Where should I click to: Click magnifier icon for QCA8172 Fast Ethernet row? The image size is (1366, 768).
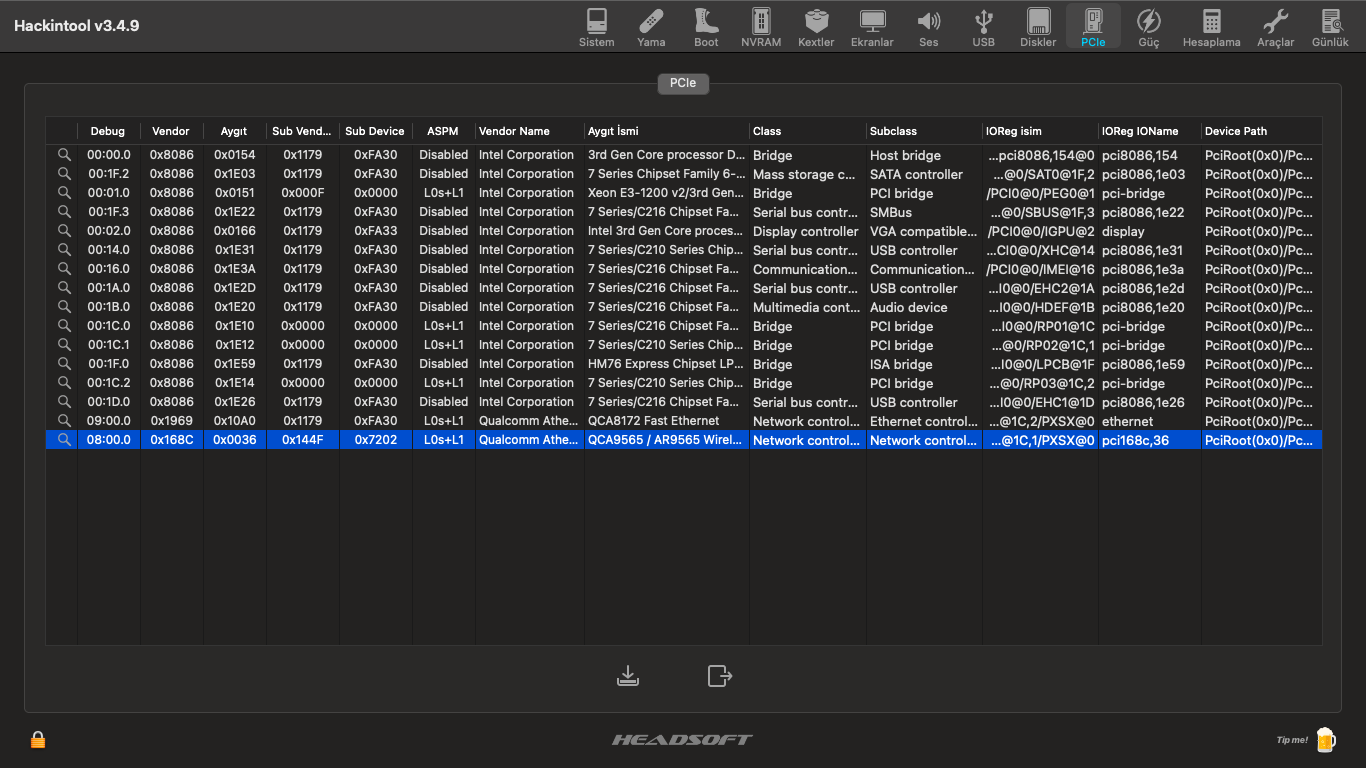pos(64,421)
